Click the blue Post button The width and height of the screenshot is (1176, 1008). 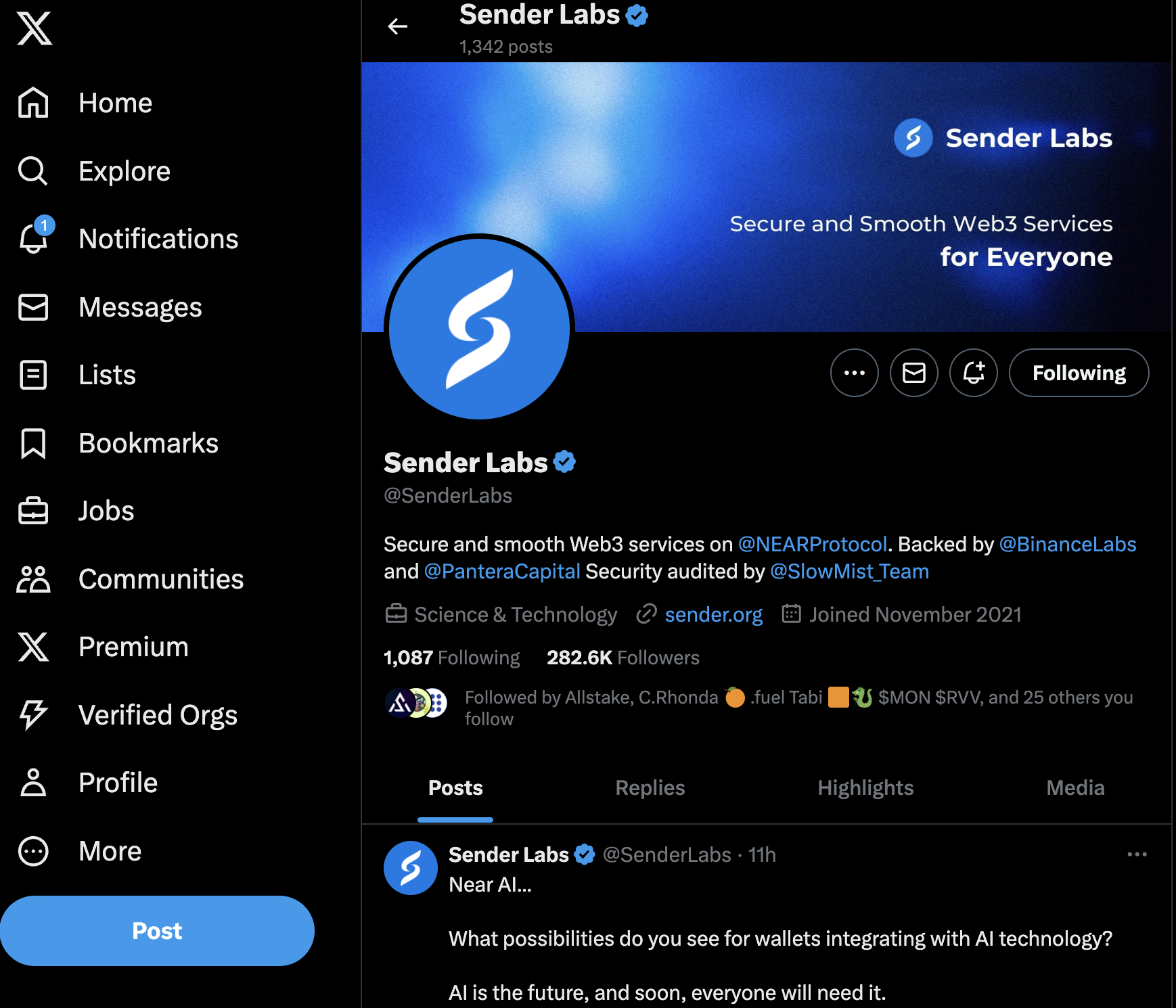(157, 931)
